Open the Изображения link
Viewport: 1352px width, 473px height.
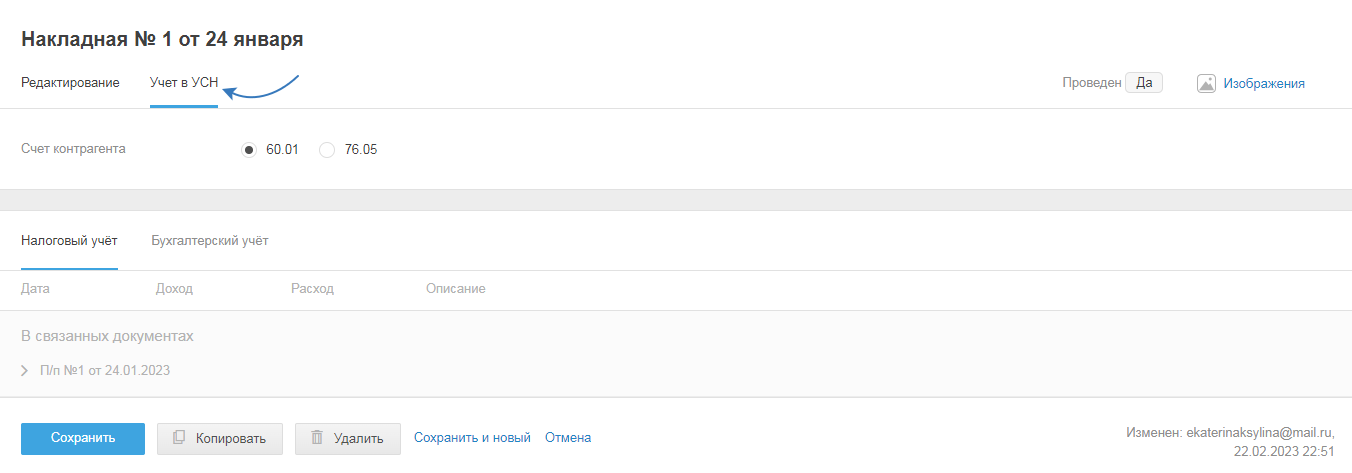pyautogui.click(x=1264, y=84)
